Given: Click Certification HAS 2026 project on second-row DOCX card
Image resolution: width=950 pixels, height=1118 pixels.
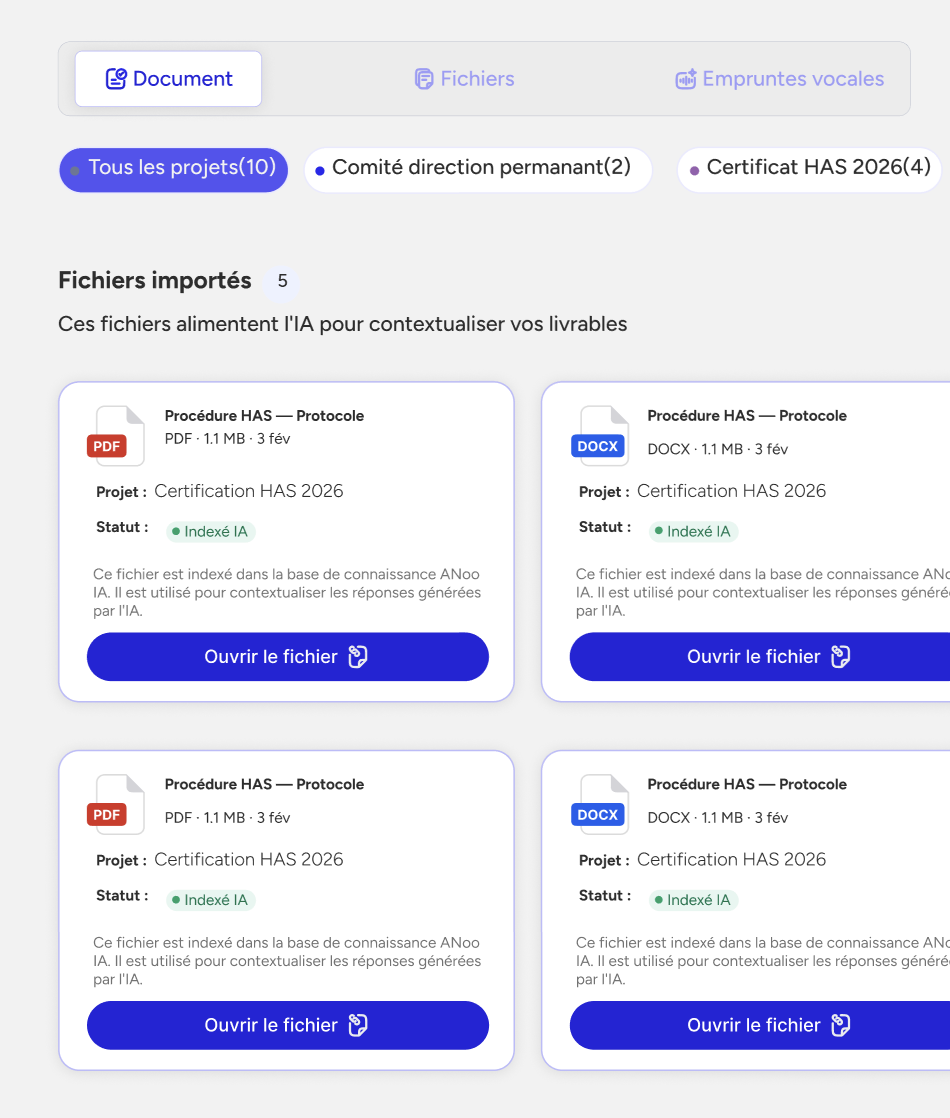Looking at the screenshot, I should (731, 860).
